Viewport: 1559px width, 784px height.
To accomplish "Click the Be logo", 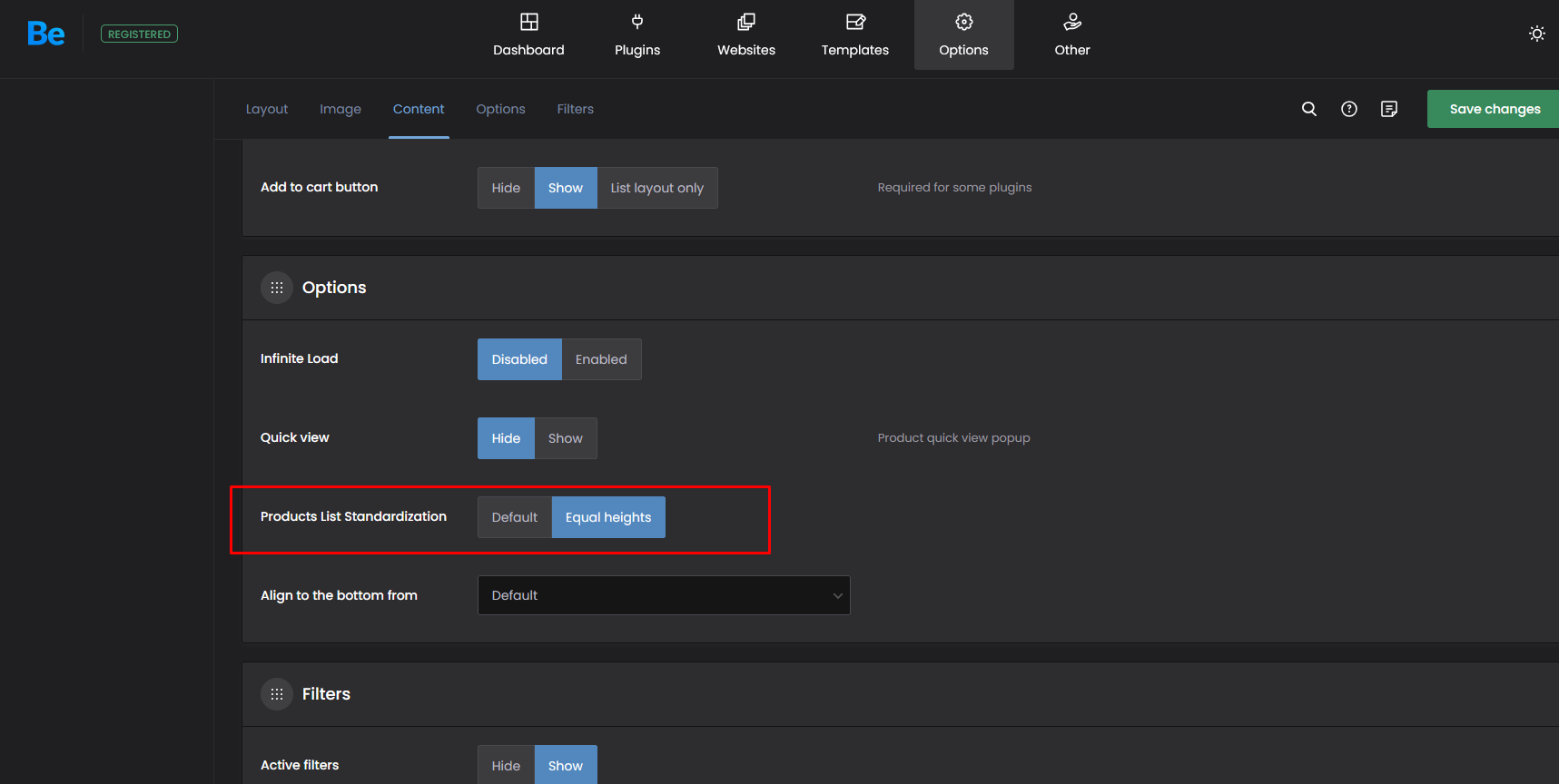I will [x=46, y=34].
